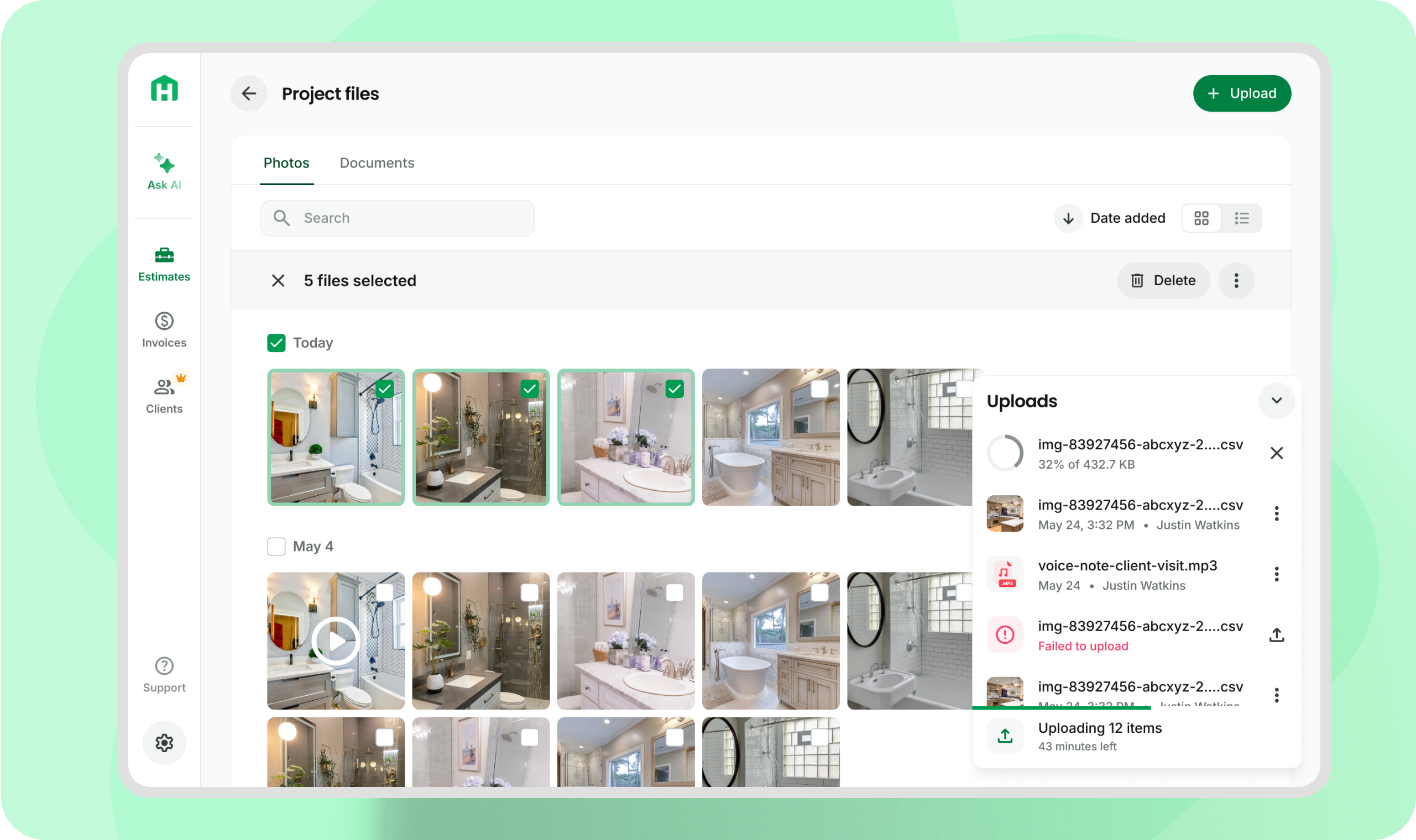Screen dimensions: 1416x840
Task: Click the circular upload progress indicator
Action: tap(1005, 453)
